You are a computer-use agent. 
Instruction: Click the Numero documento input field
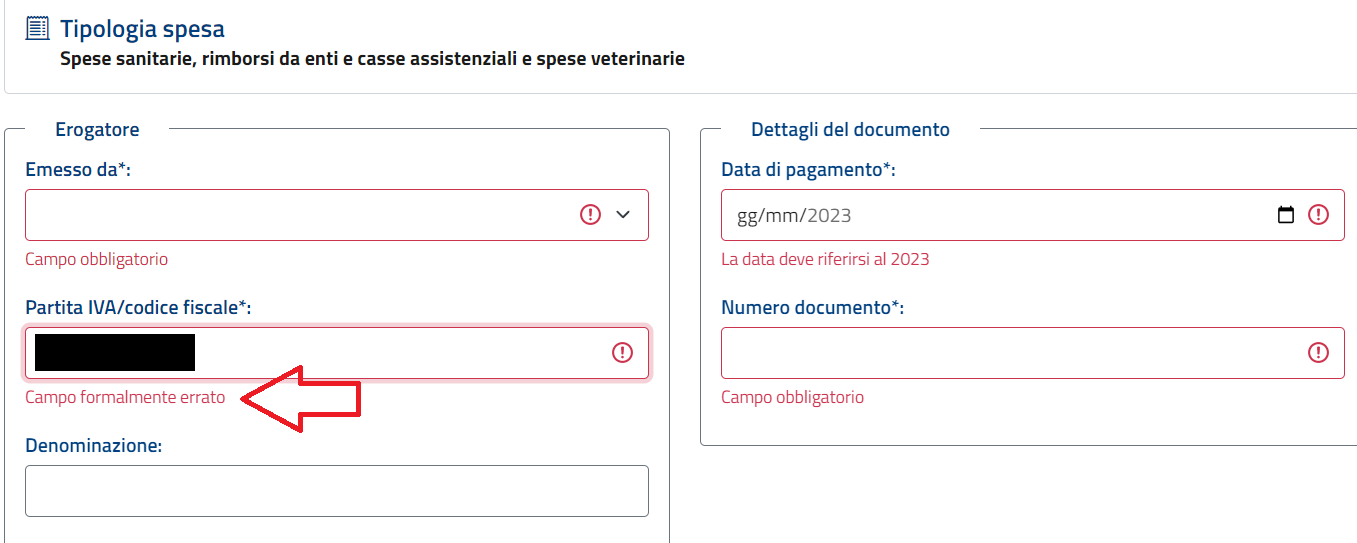(1033, 353)
